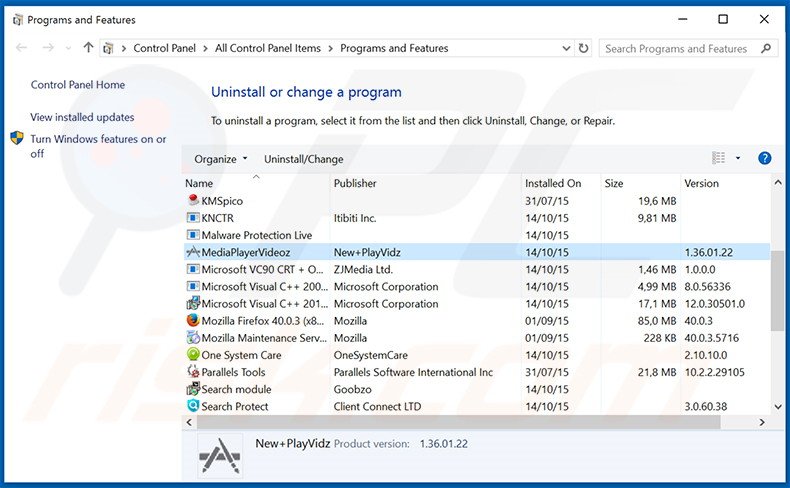Click the MediaPlayerVideoz program icon
The image size is (790, 488).
(x=193, y=252)
